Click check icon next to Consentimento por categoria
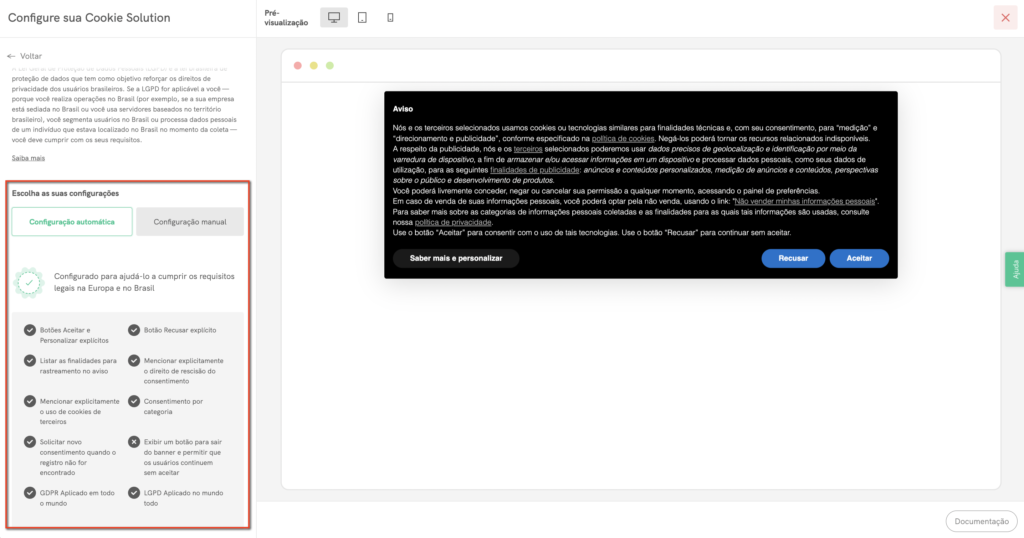This screenshot has height=538, width=1024. 134,401
